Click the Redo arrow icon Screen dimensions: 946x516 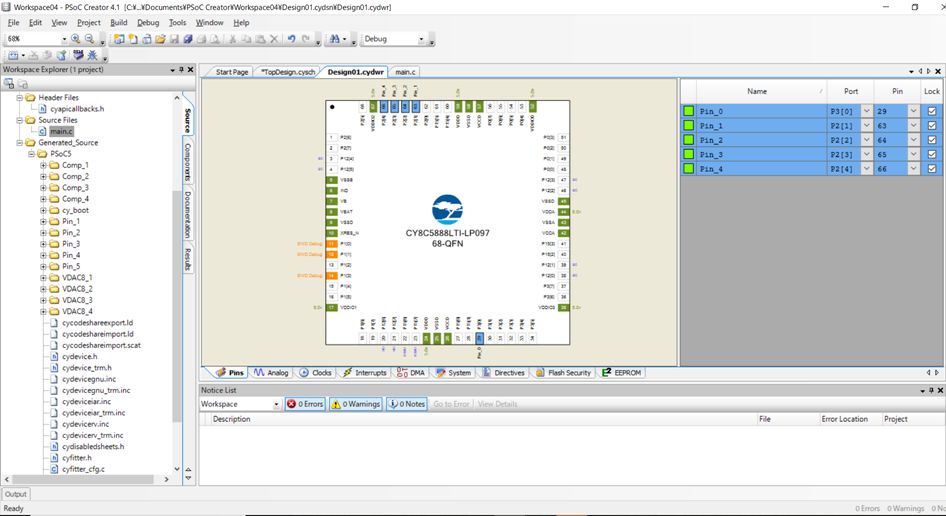[306, 39]
